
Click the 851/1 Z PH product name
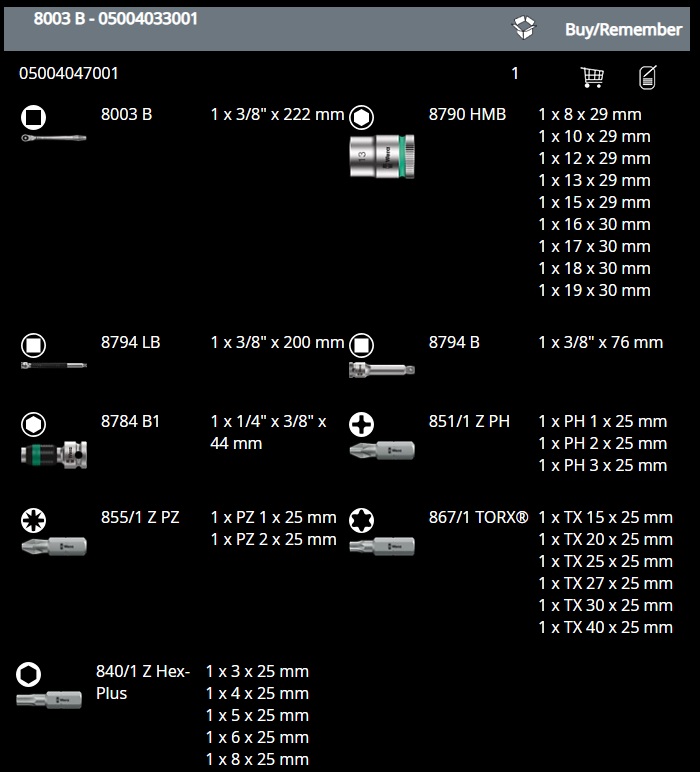pyautogui.click(x=469, y=421)
